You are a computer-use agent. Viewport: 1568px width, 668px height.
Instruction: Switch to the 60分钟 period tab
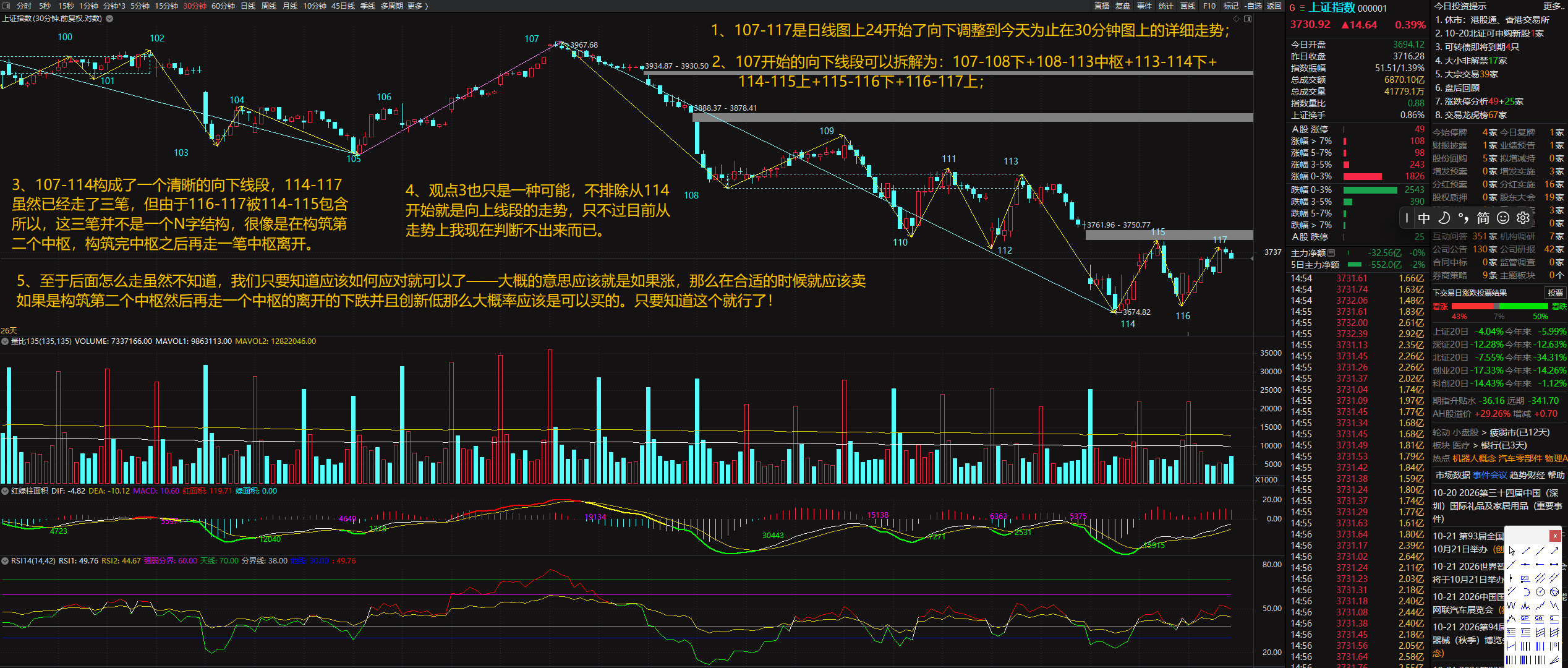(x=223, y=6)
